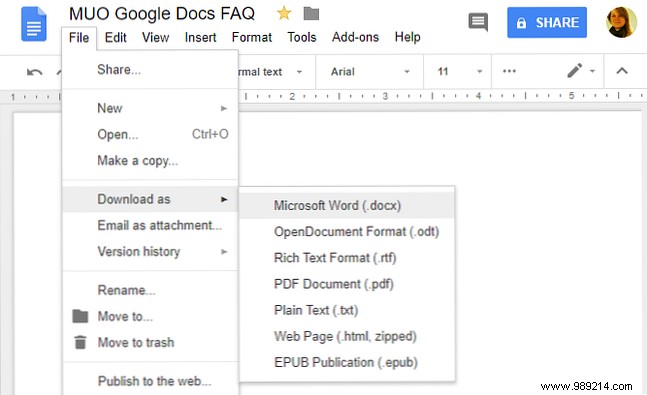Click the Undo arrow in the toolbar
This screenshot has height=395, width=647.
(x=35, y=72)
